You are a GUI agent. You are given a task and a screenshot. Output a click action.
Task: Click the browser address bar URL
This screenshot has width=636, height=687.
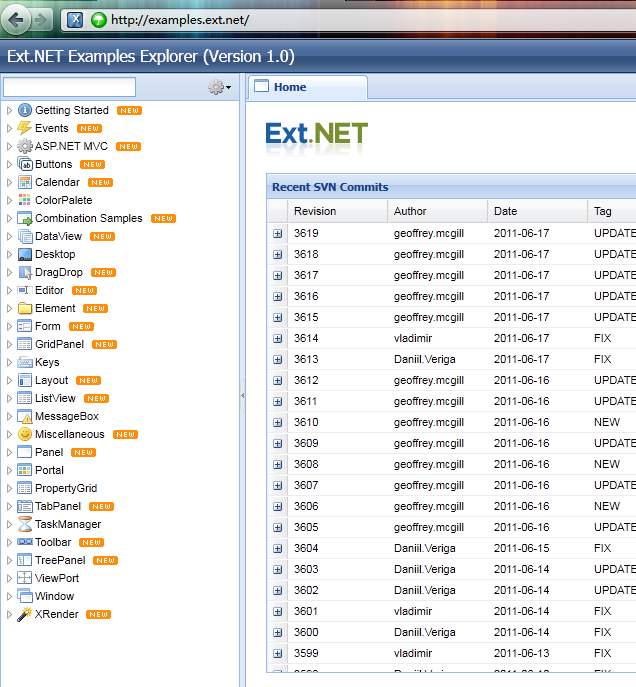click(x=180, y=20)
